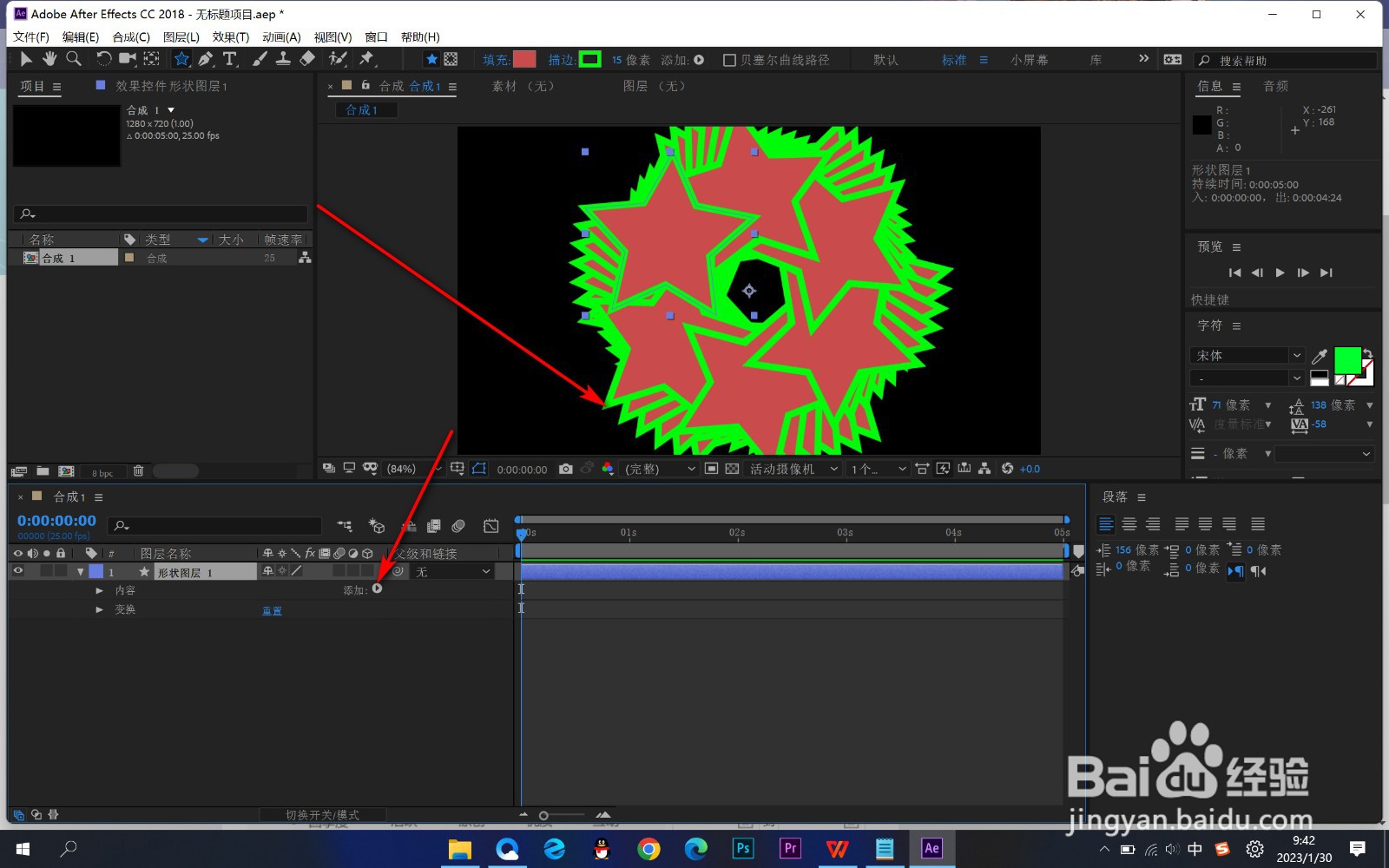The image size is (1389, 868).
Task: Jump to the first frame in preview
Action: [x=1234, y=273]
